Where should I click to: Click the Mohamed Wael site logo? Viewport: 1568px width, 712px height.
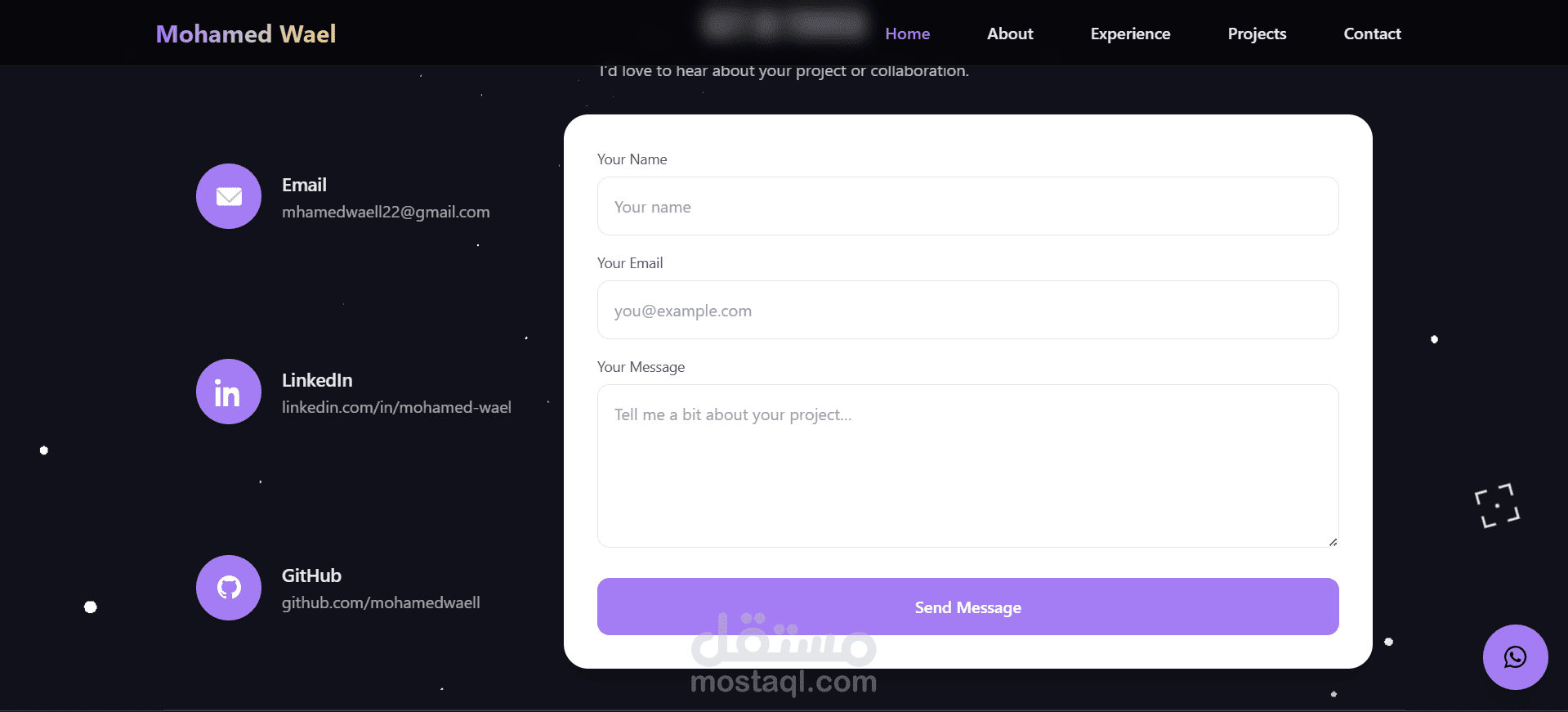coord(246,34)
